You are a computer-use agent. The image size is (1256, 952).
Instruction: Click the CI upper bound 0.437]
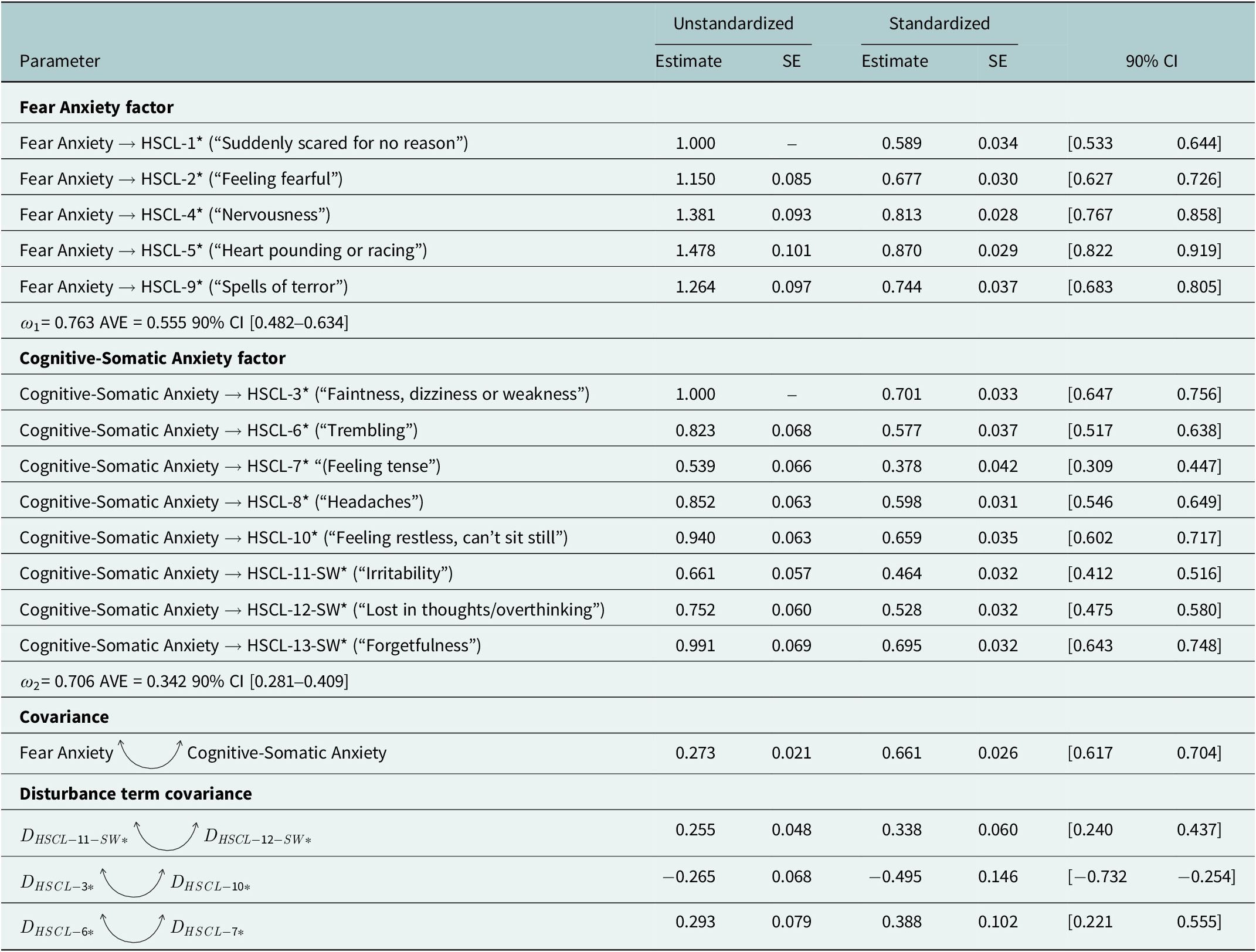[1199, 829]
